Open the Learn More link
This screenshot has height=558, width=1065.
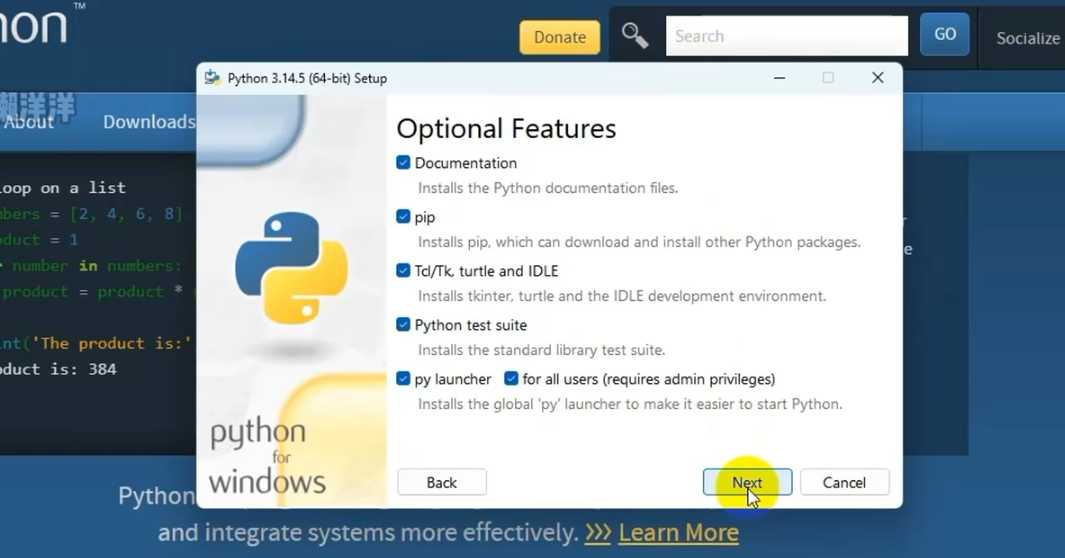click(679, 532)
